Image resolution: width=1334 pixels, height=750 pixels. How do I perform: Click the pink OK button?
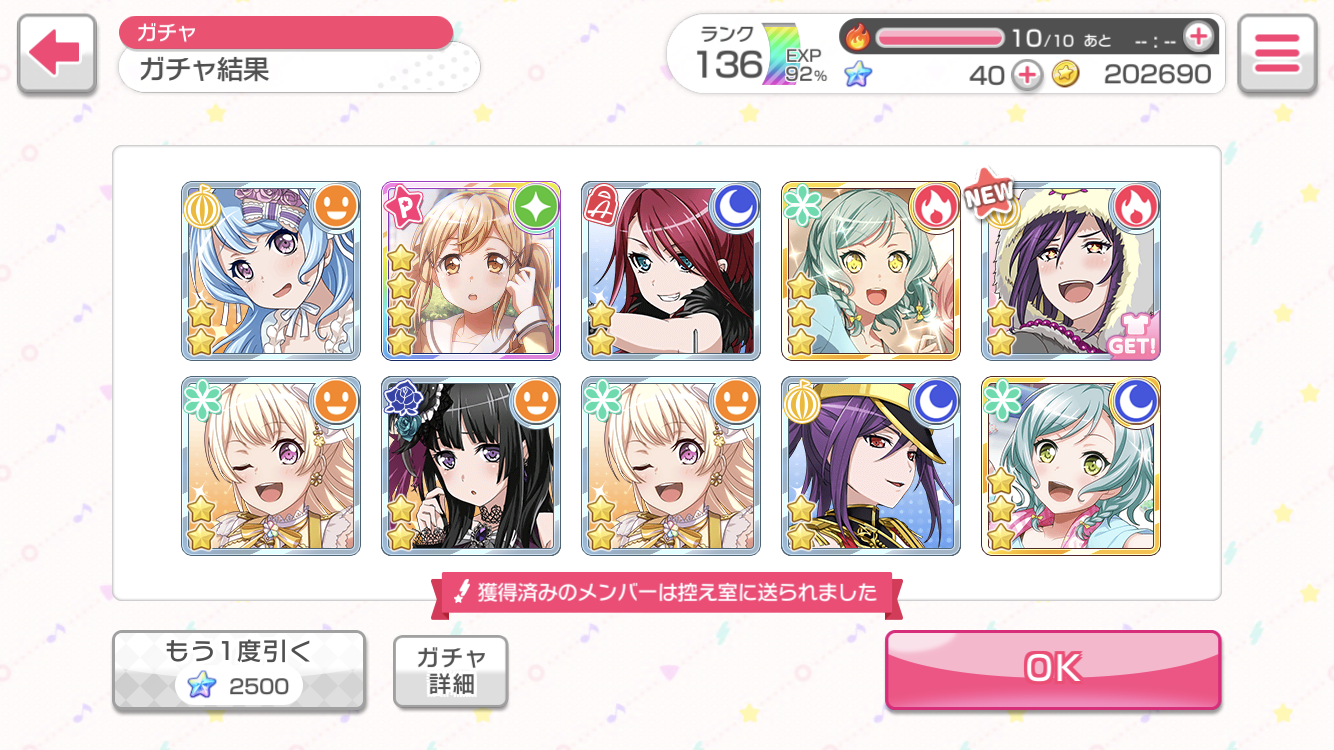(x=1053, y=668)
